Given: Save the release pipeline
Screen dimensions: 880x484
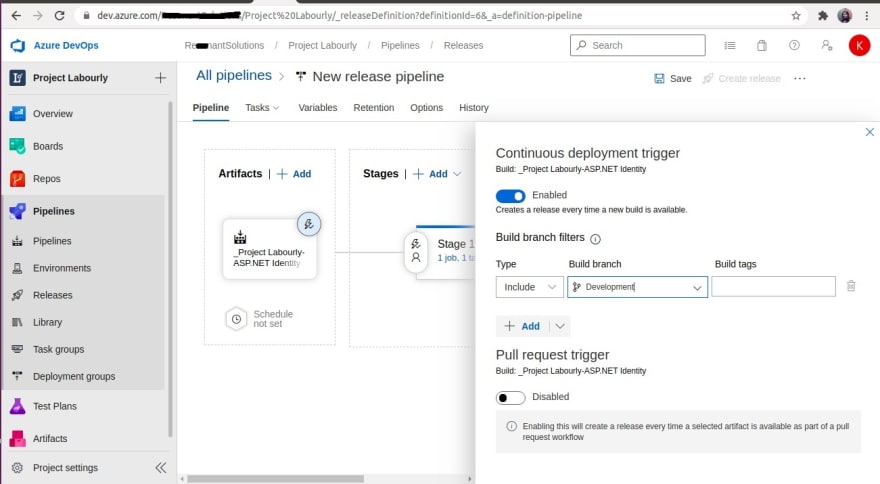Looking at the screenshot, I should pos(672,79).
